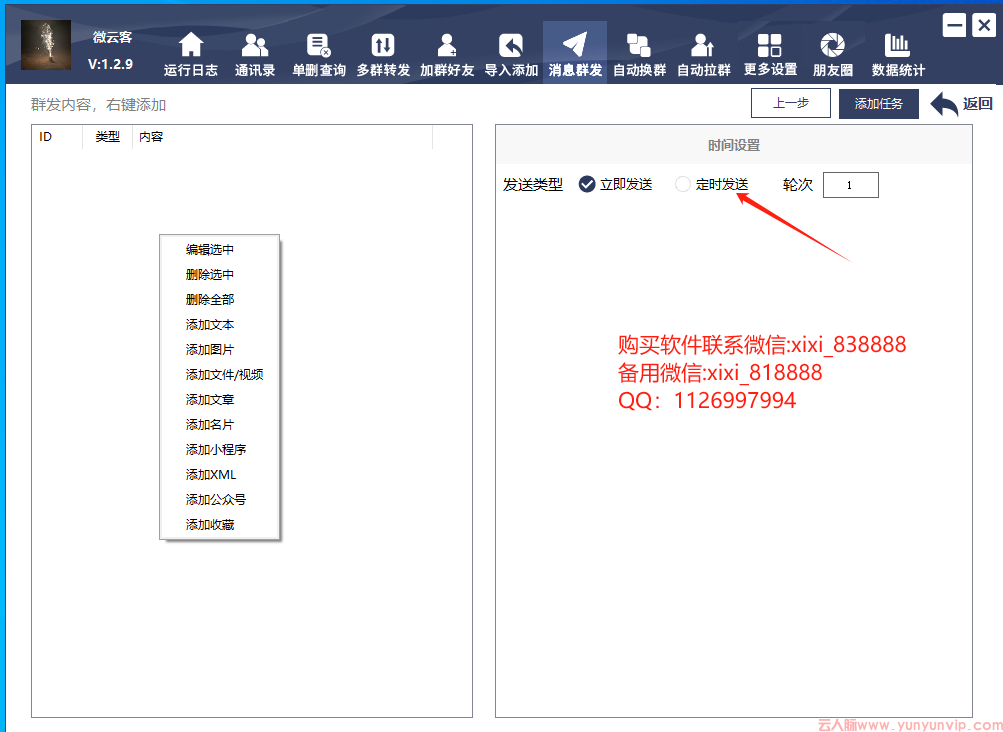Image resolution: width=1003 pixels, height=732 pixels.
Task: Open 自动拉群 icon
Action: (702, 45)
